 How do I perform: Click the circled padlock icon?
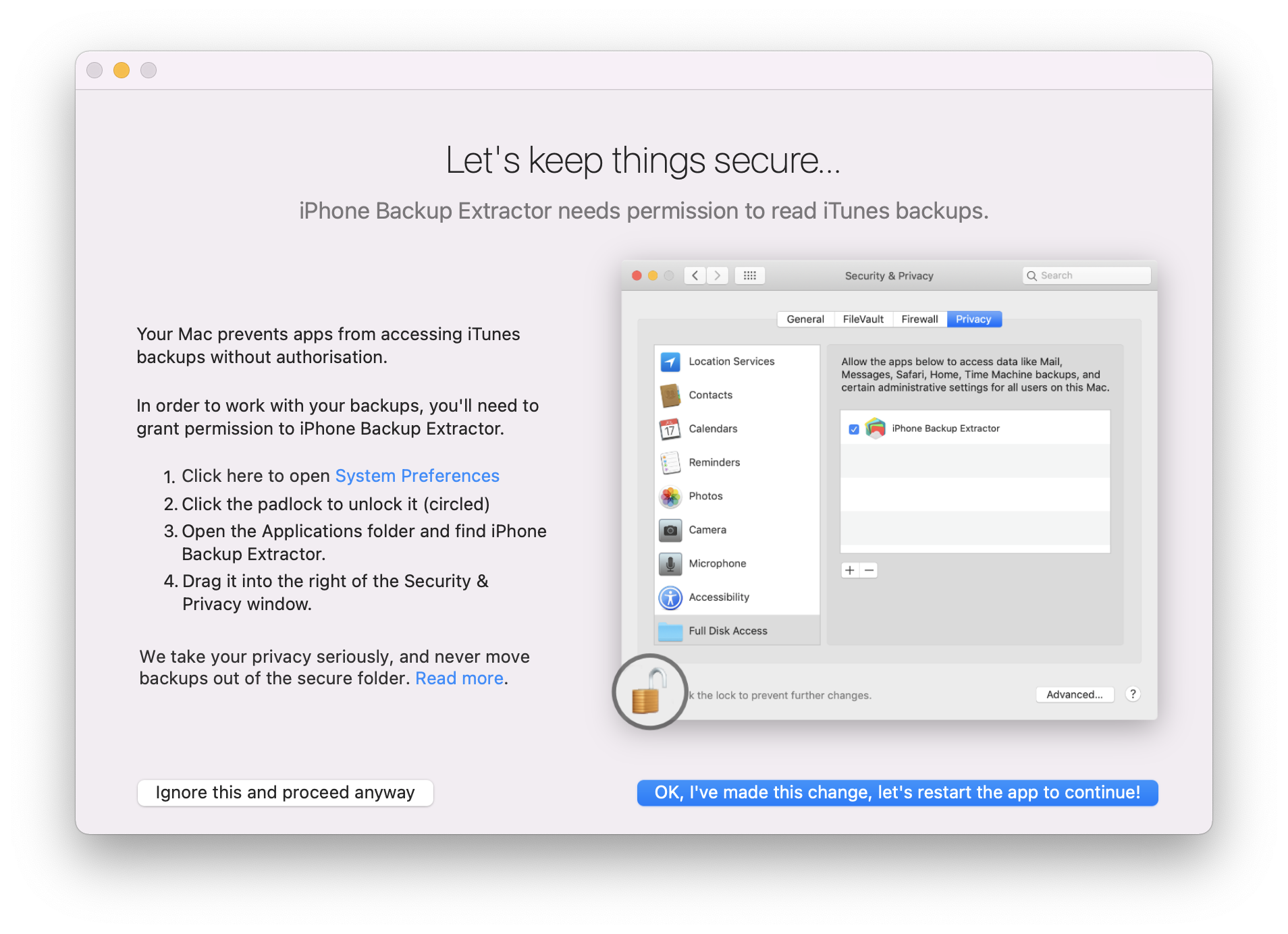coord(649,691)
